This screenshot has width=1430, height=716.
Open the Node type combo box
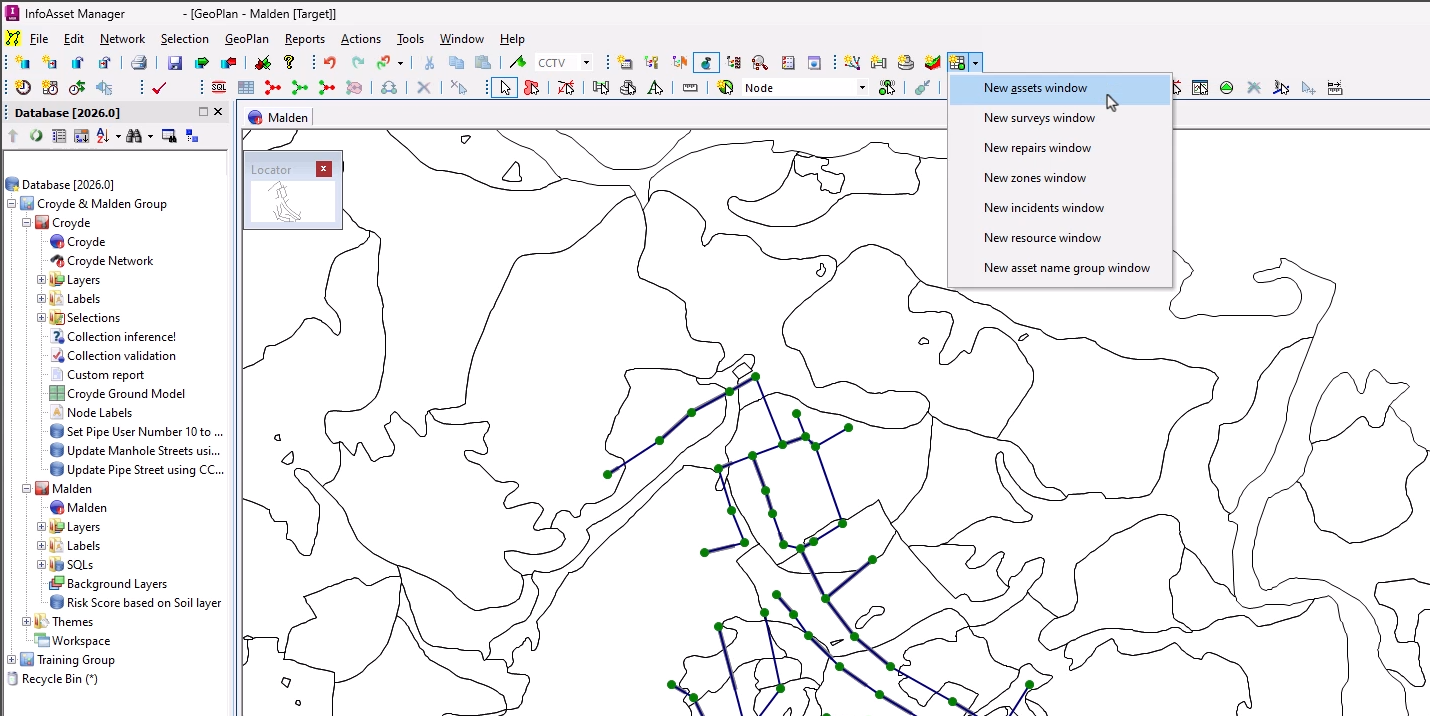(862, 87)
